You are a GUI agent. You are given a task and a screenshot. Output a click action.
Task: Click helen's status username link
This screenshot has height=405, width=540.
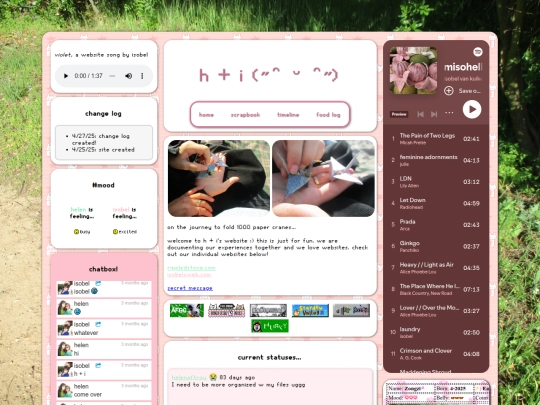pyautogui.click(x=189, y=377)
